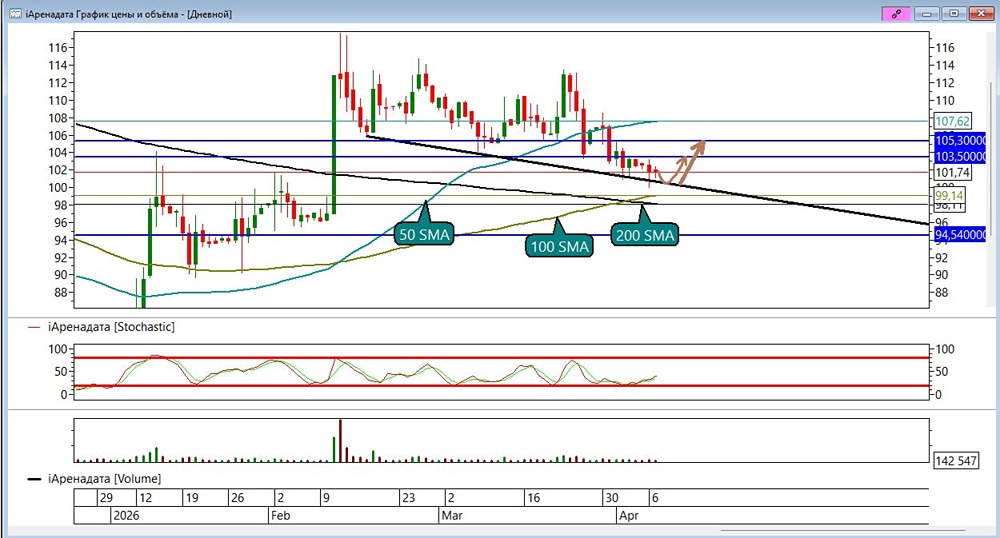Click the 19 date label on time axis
Viewport: 1000px width, 538px height.
tap(191, 498)
